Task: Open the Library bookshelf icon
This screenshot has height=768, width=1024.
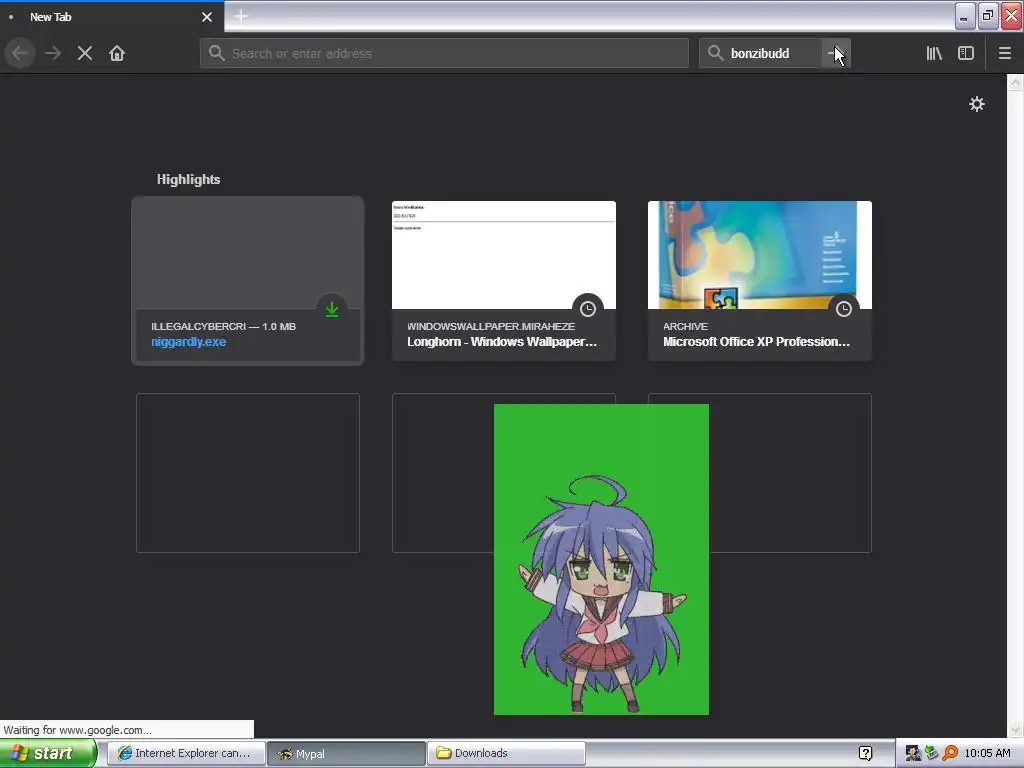Action: [934, 53]
